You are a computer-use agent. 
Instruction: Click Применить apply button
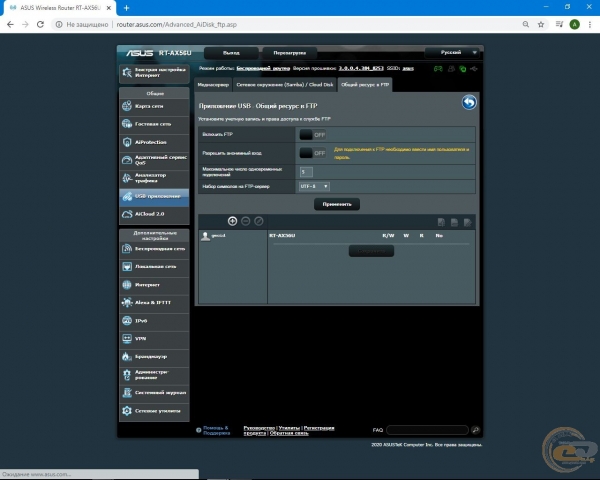coord(337,204)
